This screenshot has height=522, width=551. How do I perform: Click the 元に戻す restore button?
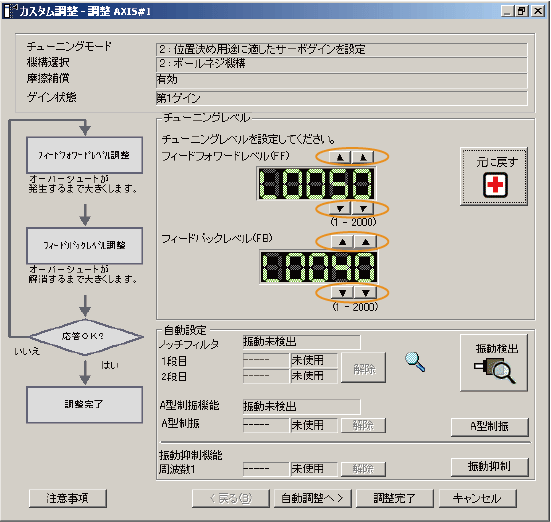click(x=494, y=176)
